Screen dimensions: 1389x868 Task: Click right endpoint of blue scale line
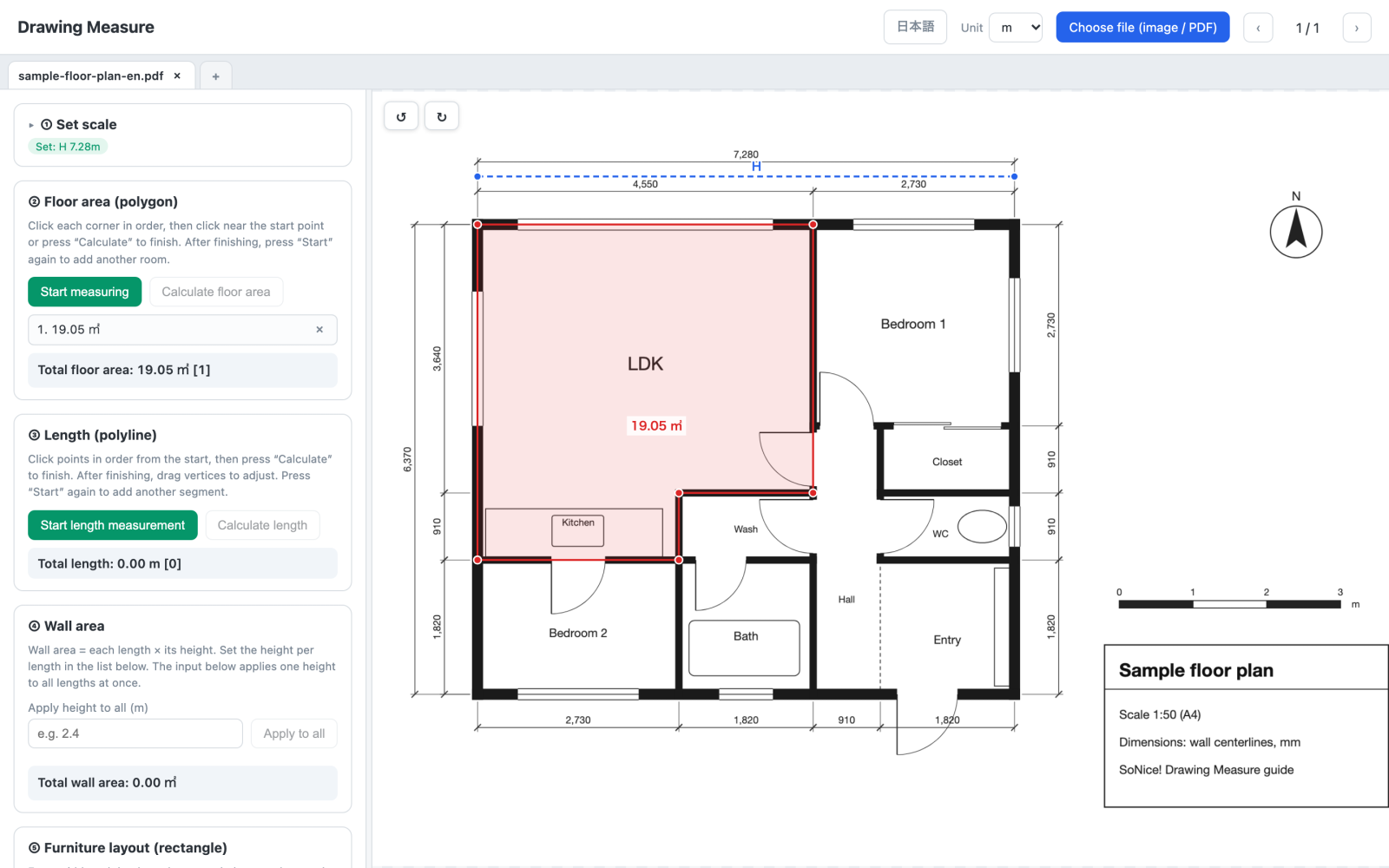click(x=1014, y=176)
